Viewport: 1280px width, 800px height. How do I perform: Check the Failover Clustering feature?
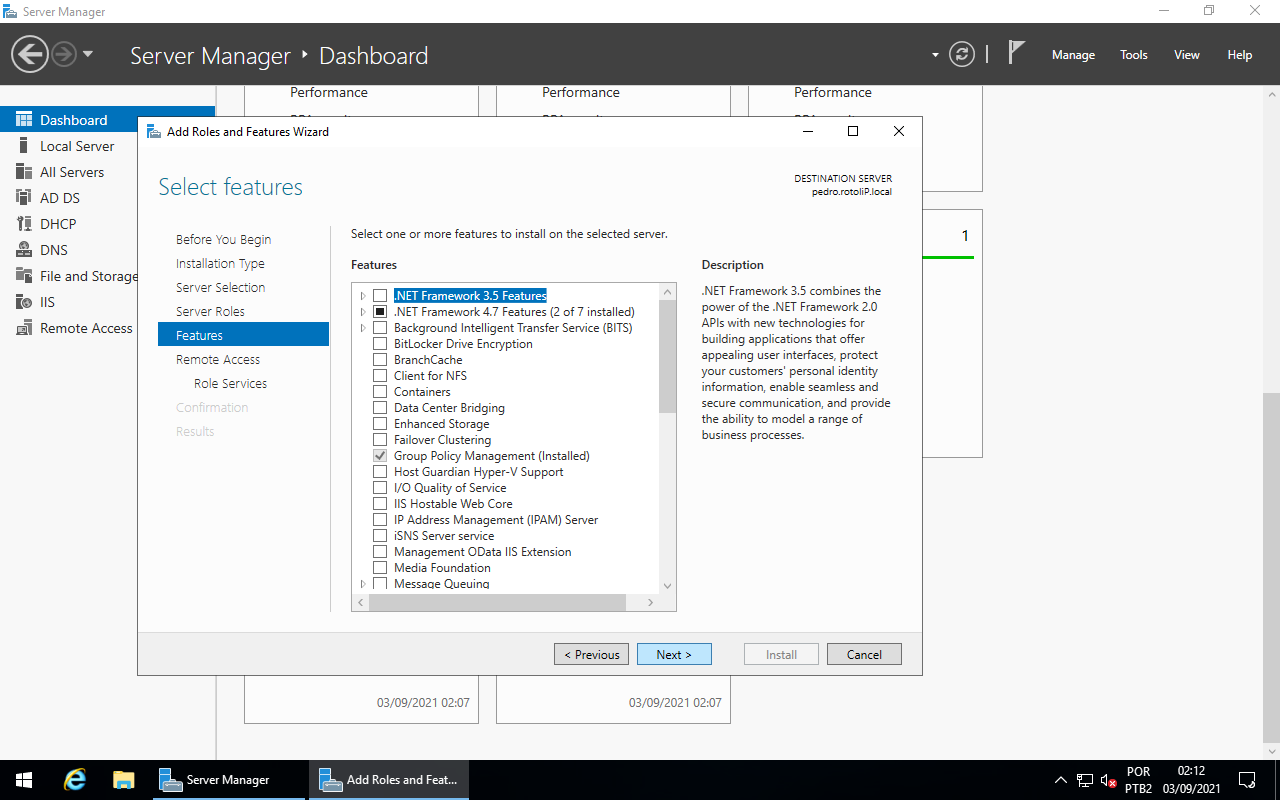click(x=380, y=440)
